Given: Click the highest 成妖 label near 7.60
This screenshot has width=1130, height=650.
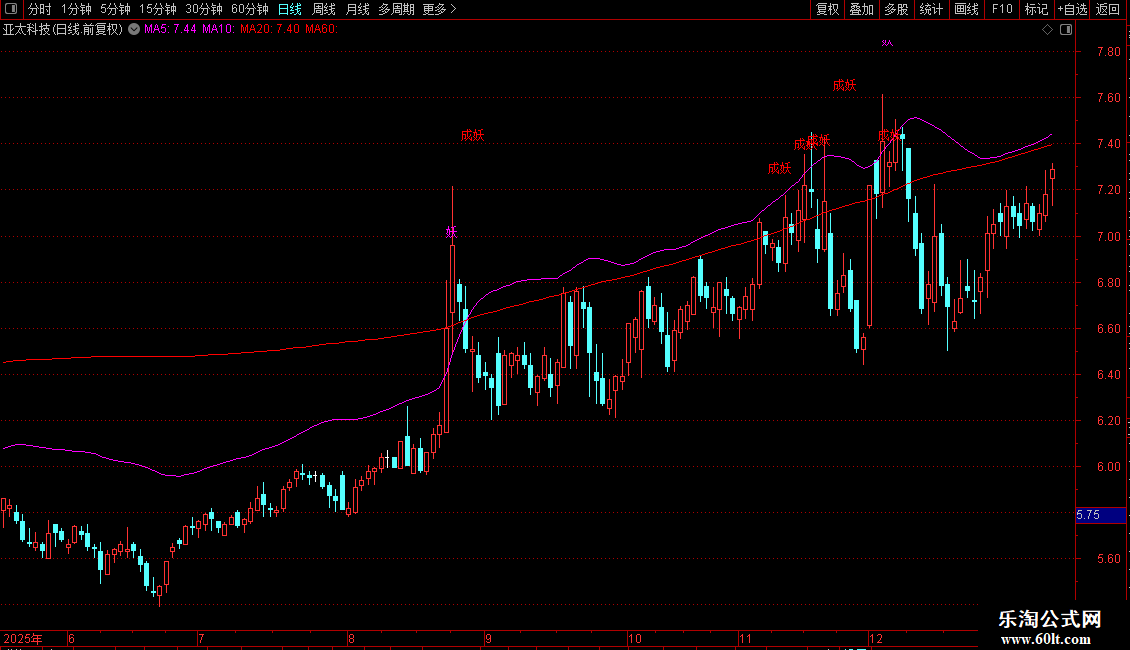Looking at the screenshot, I should coord(845,85).
